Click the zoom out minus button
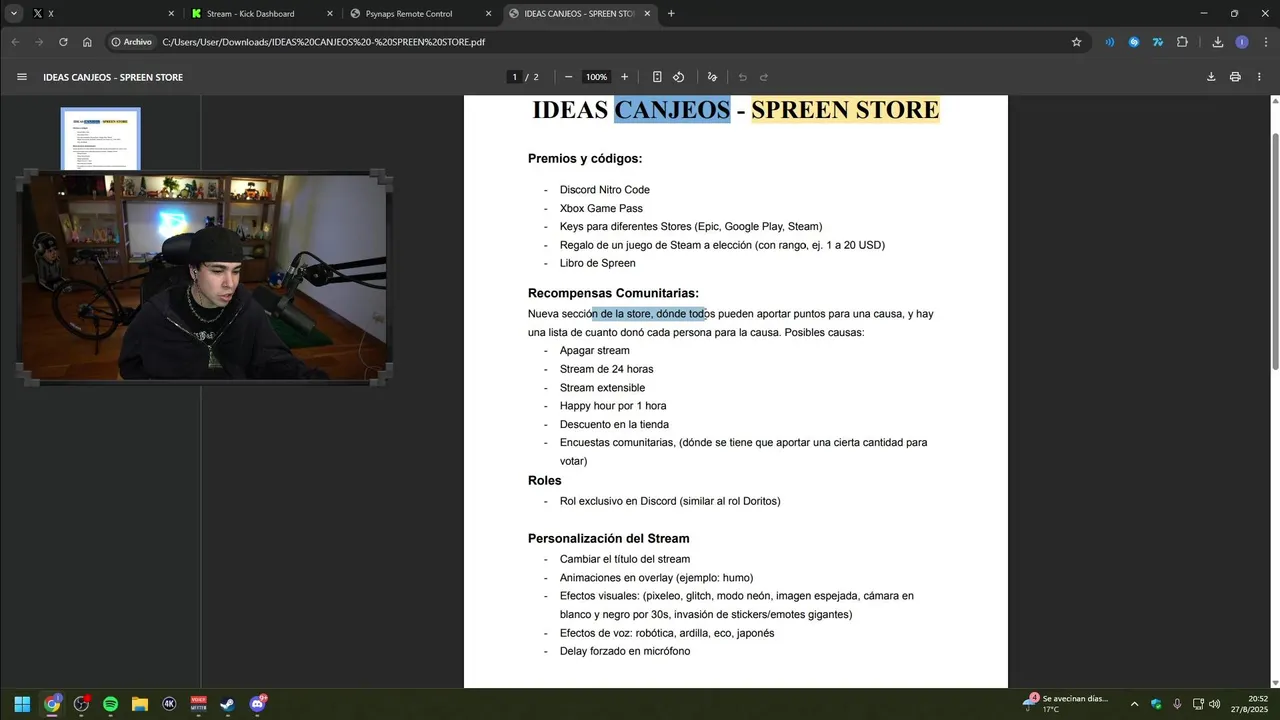Image resolution: width=1280 pixels, height=720 pixels. tap(568, 77)
